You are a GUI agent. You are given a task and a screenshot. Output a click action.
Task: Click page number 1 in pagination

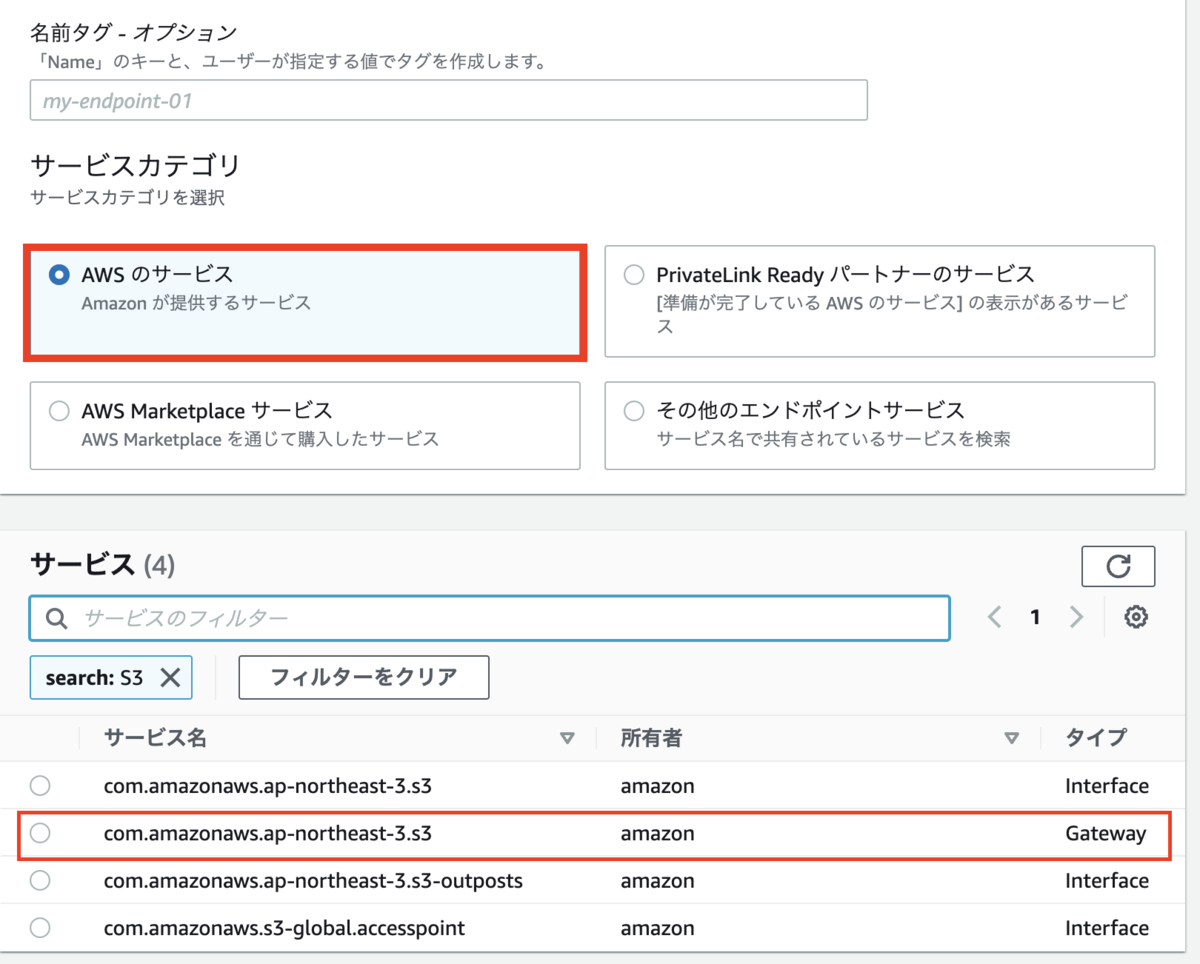pyautogui.click(x=1035, y=617)
